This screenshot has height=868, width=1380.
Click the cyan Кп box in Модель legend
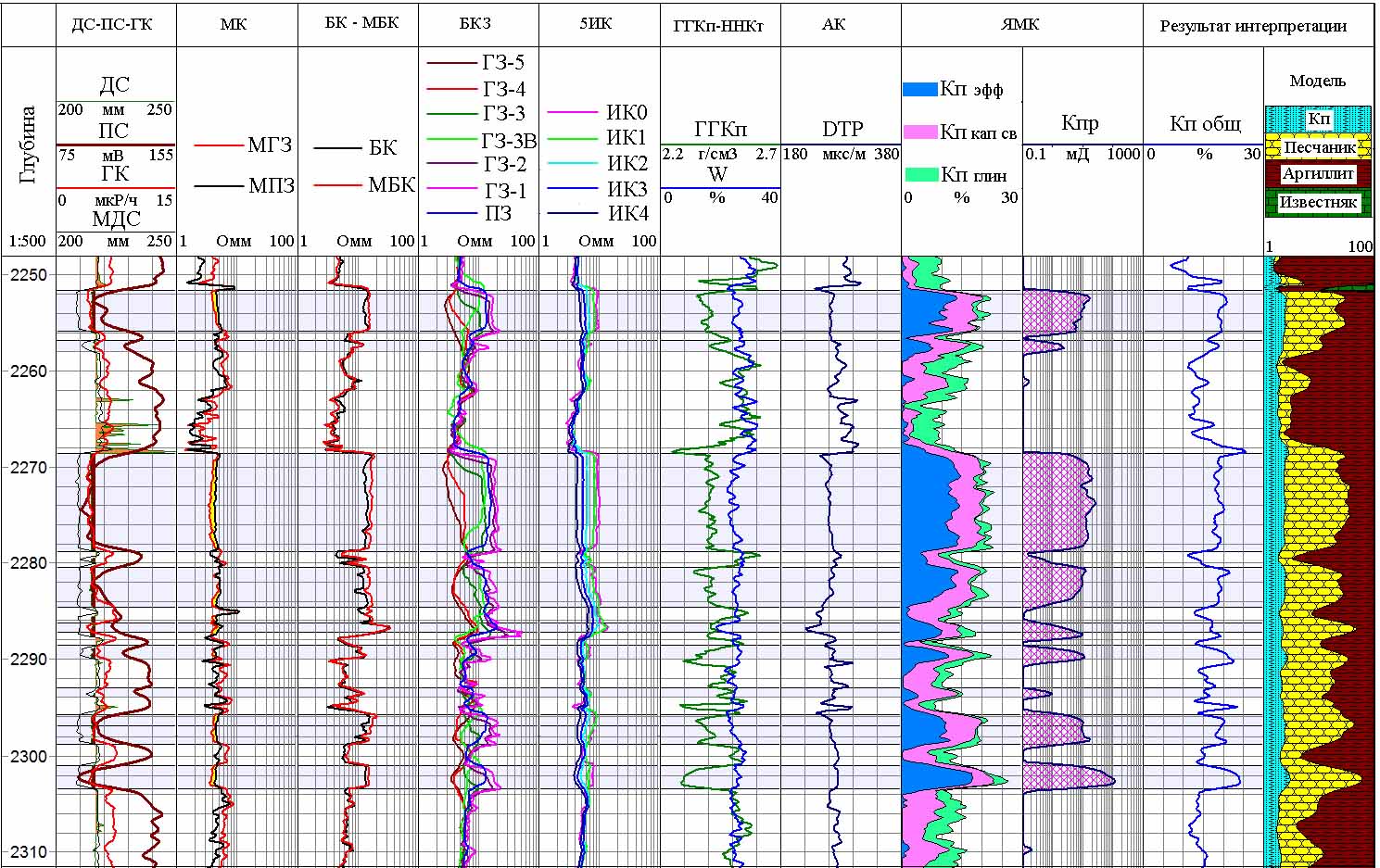[x=1318, y=120]
